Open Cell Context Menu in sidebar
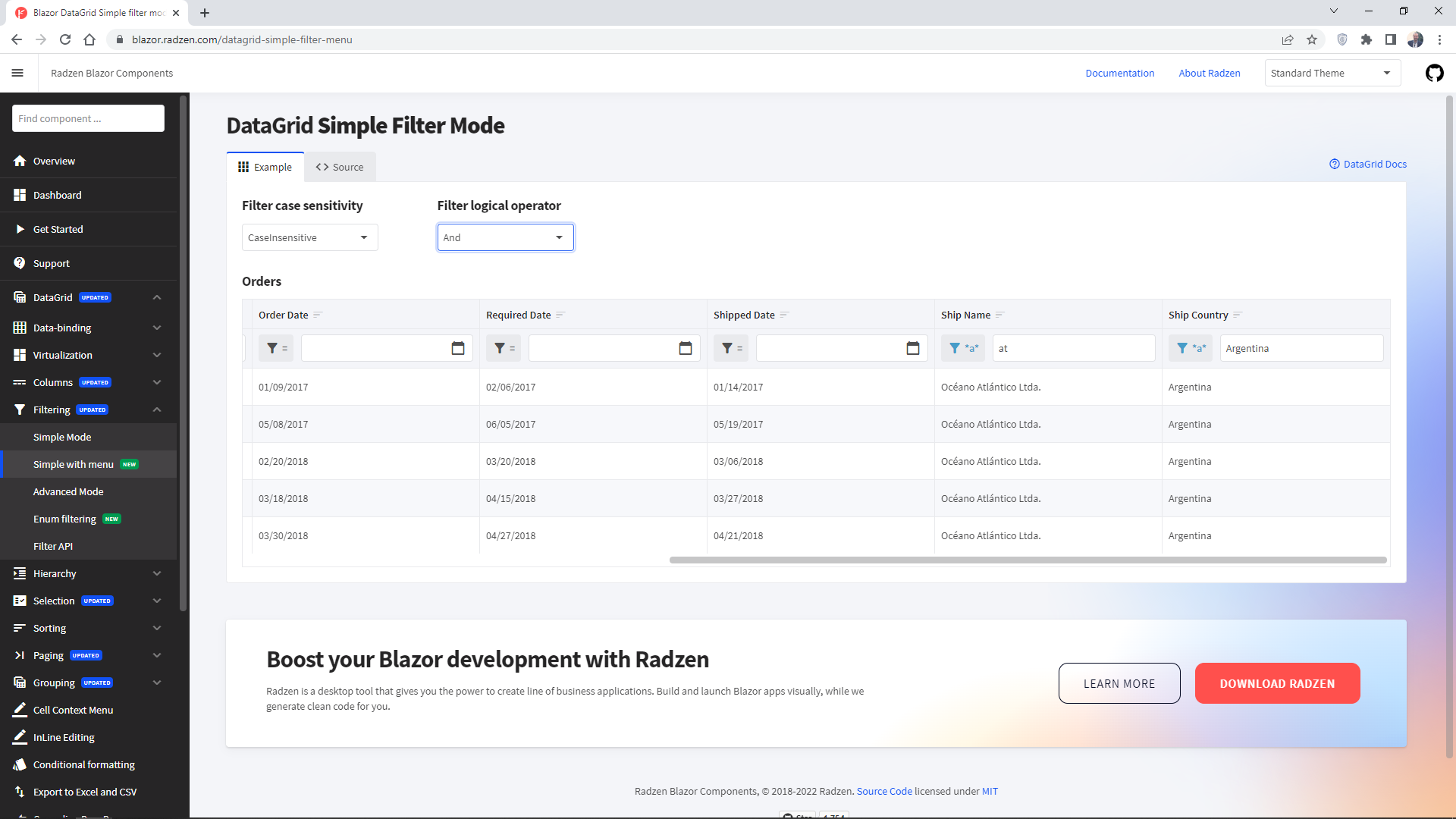The width and height of the screenshot is (1456, 819). click(88, 710)
